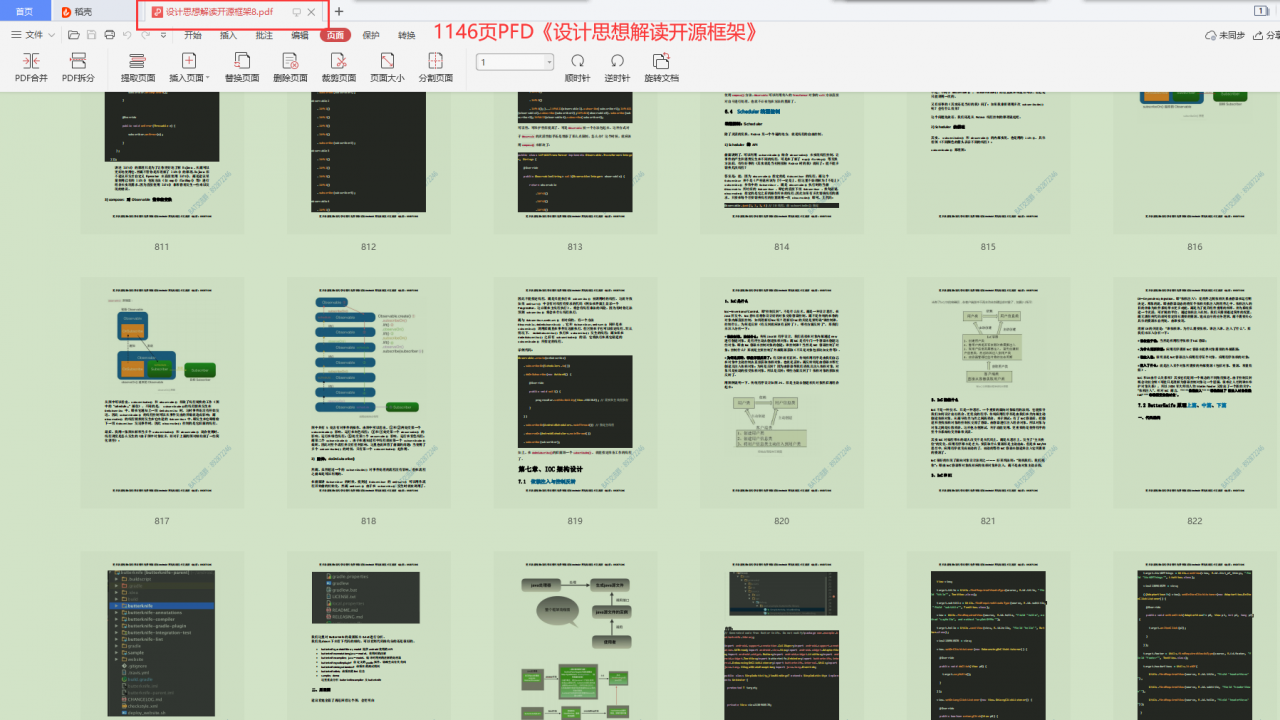Click the print icon in quick toolbar
This screenshot has width=1280, height=720.
point(109,35)
